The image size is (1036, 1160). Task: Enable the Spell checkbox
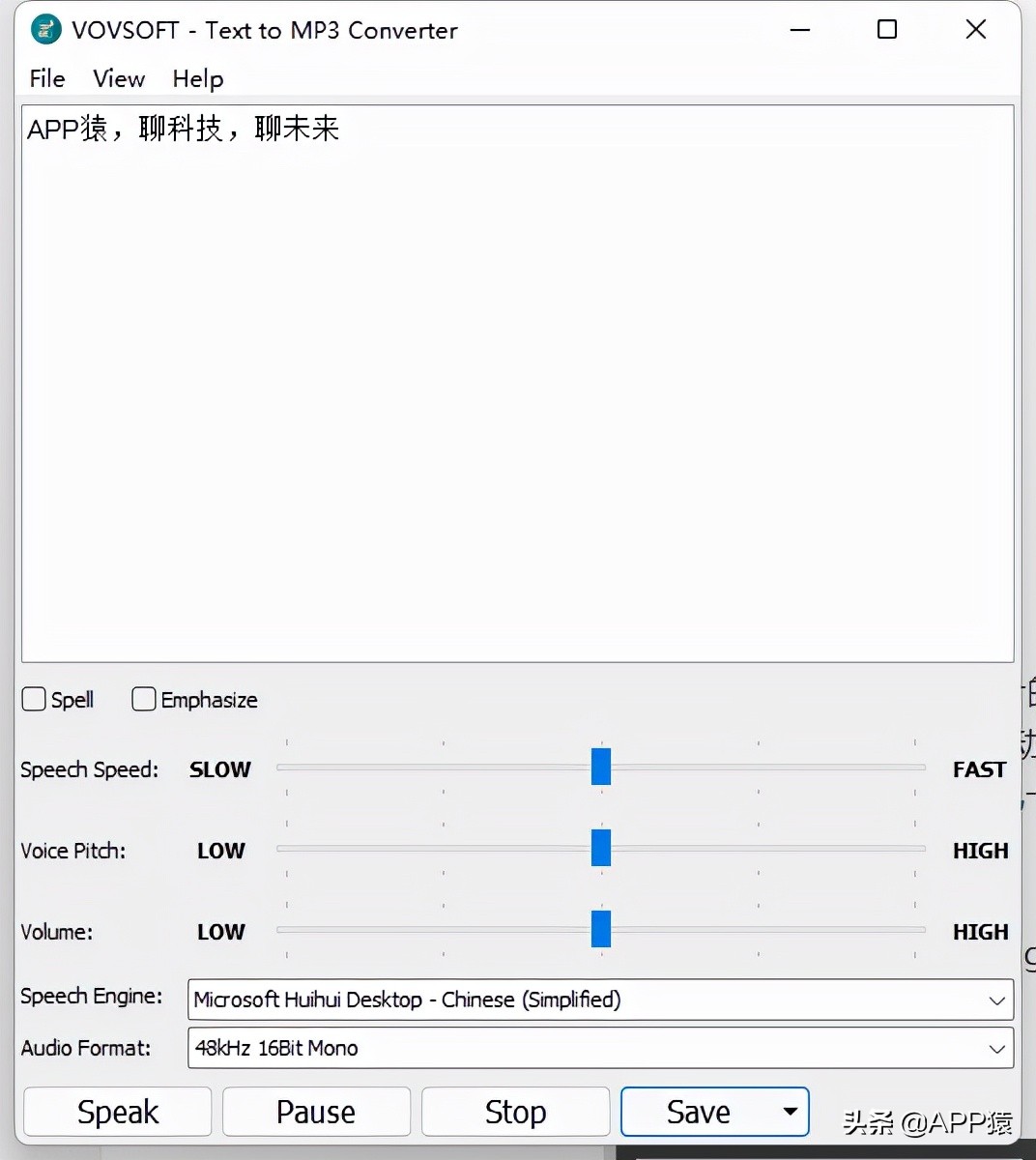[33, 698]
